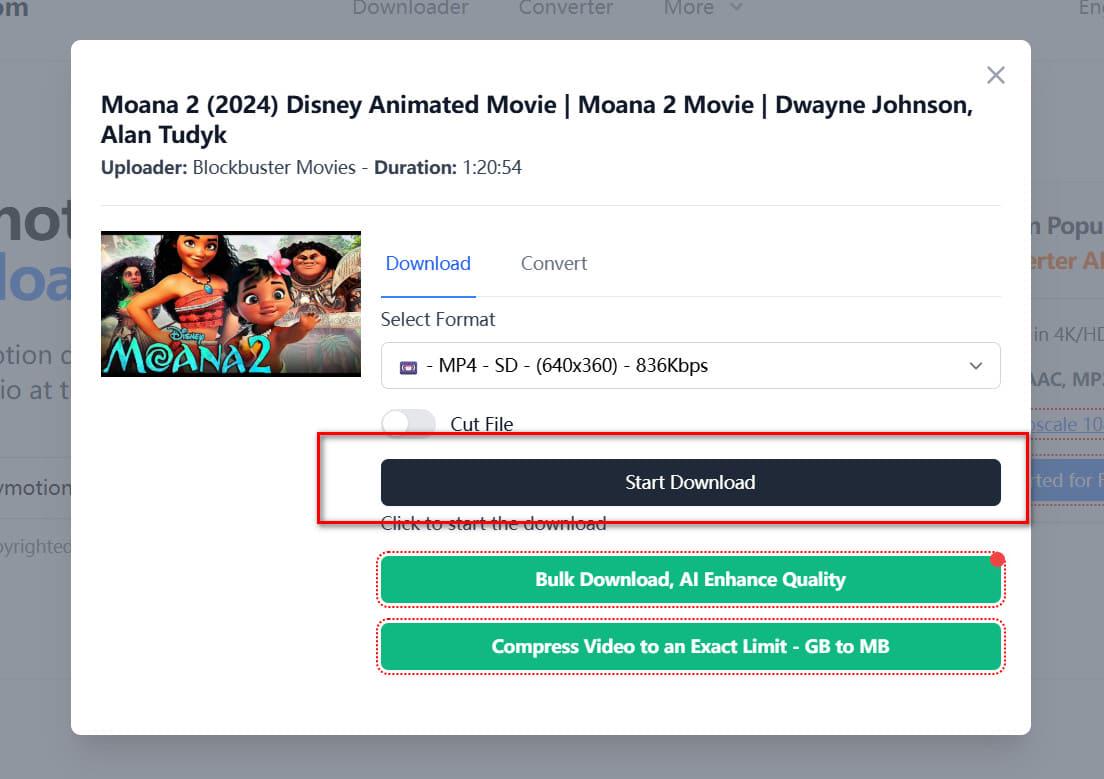Click the Select Format label
This screenshot has height=779, width=1104.
[x=438, y=320]
